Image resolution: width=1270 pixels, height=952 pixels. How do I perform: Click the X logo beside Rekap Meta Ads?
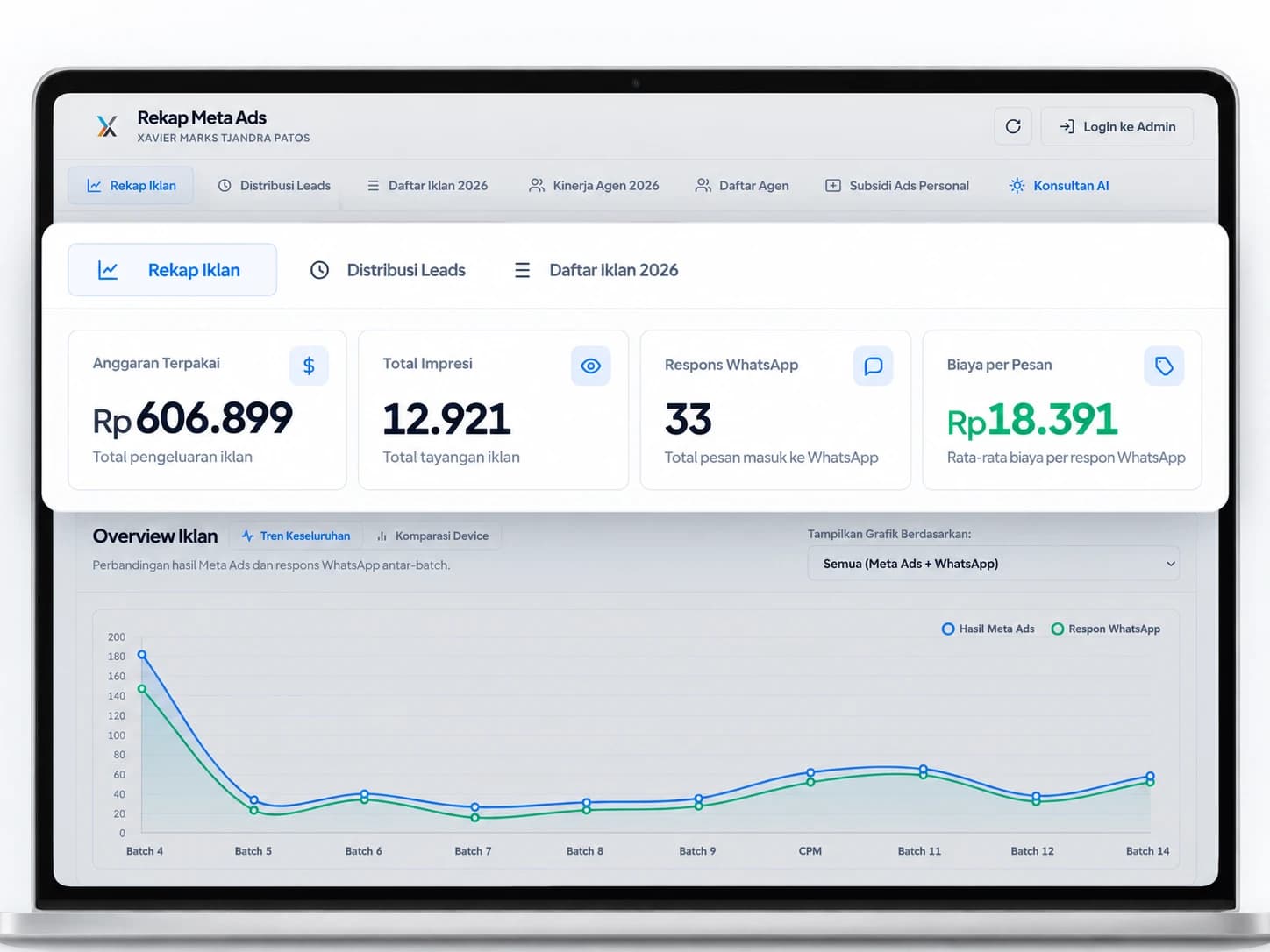[107, 126]
